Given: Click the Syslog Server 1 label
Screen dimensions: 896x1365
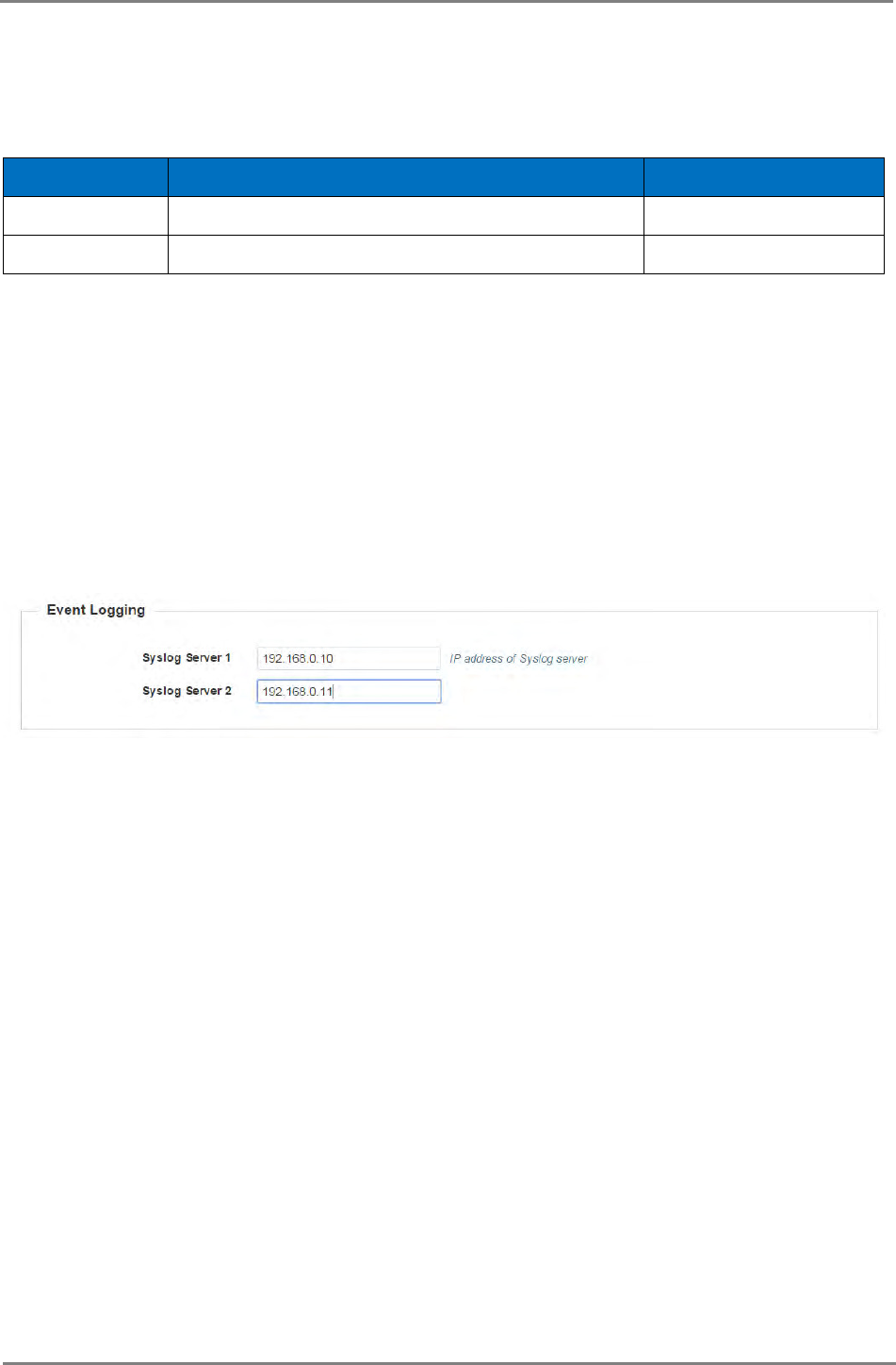Looking at the screenshot, I should coord(187,658).
